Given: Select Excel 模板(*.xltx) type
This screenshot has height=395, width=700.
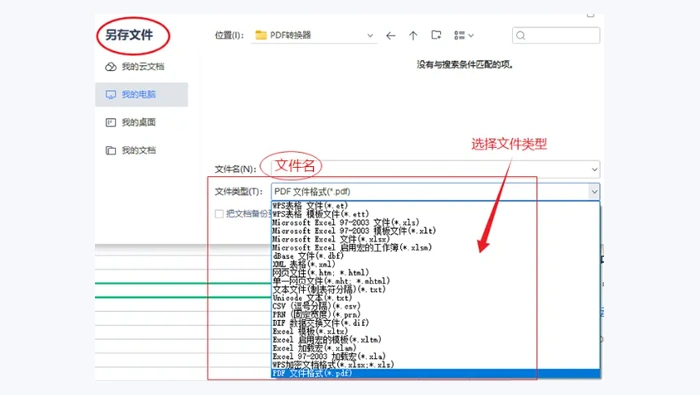Looking at the screenshot, I should click(435, 332).
